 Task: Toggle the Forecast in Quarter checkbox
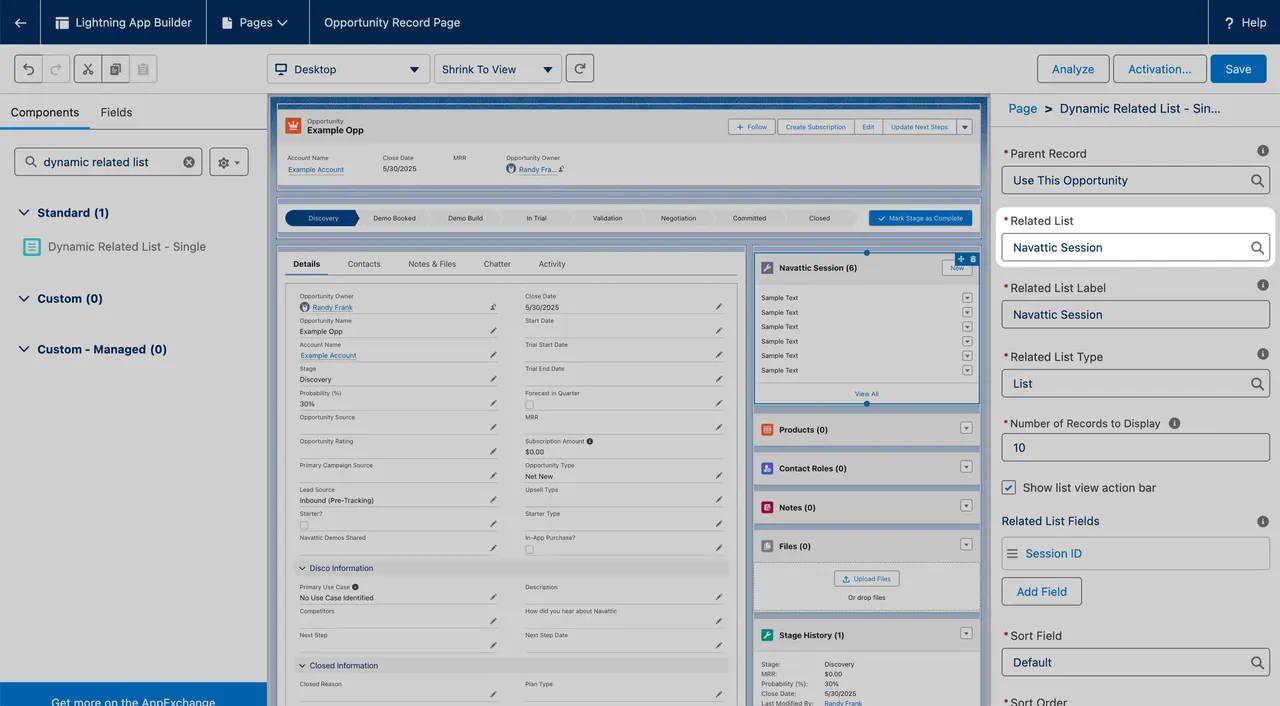click(x=529, y=404)
